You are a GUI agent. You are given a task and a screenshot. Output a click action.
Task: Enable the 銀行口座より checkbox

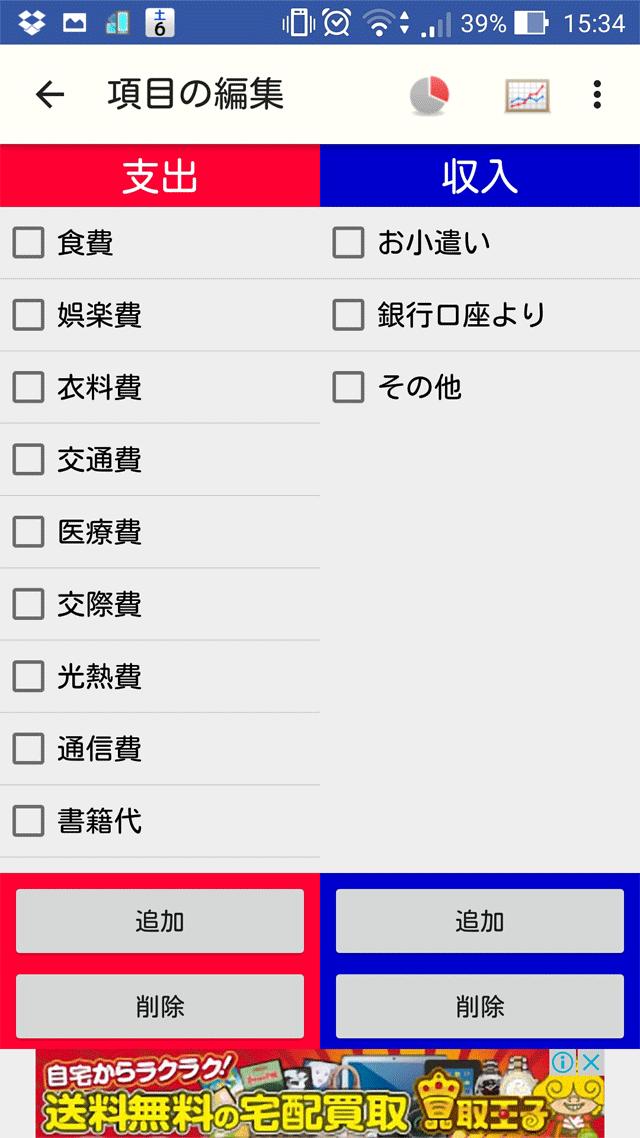(348, 315)
